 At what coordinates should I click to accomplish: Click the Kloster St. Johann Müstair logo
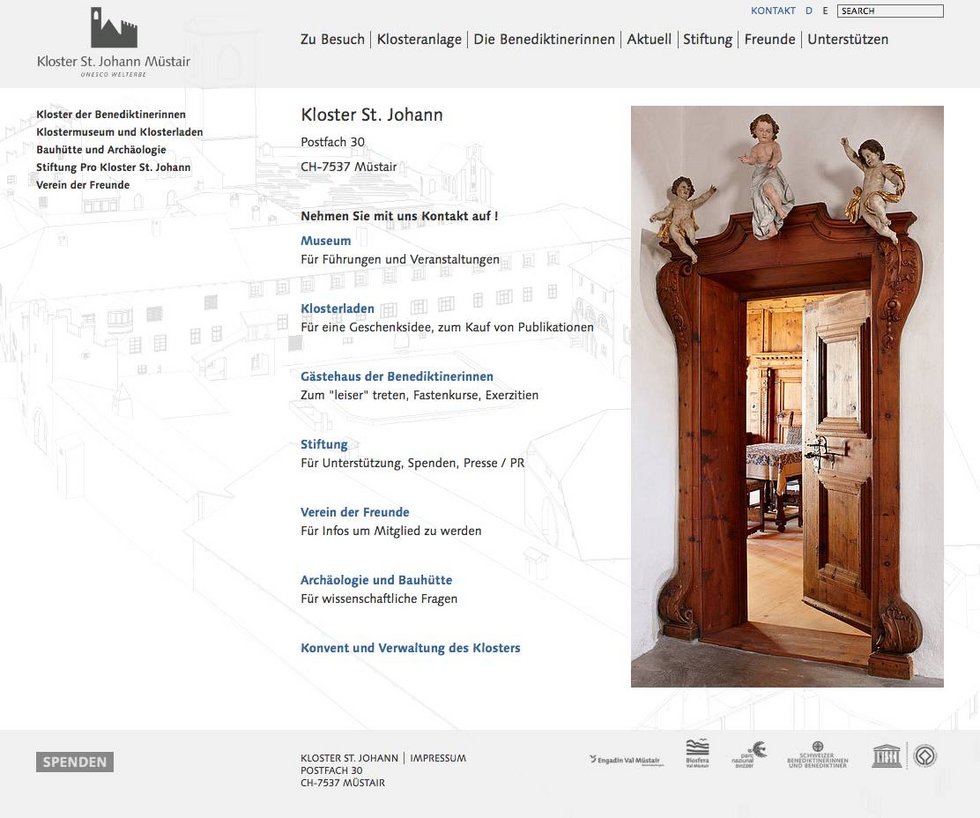click(x=113, y=42)
